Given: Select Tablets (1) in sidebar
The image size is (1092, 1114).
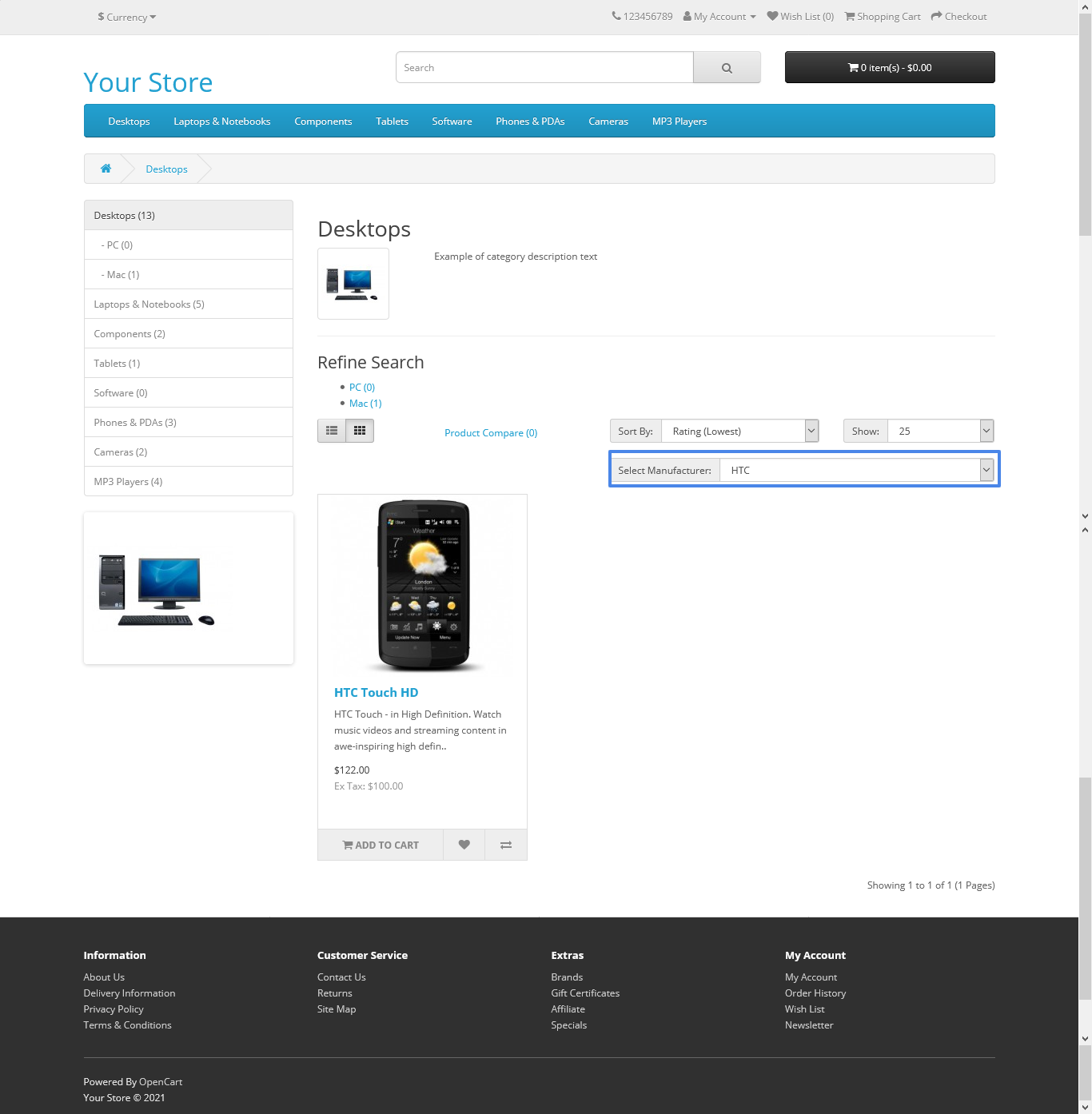Looking at the screenshot, I should tap(189, 364).
